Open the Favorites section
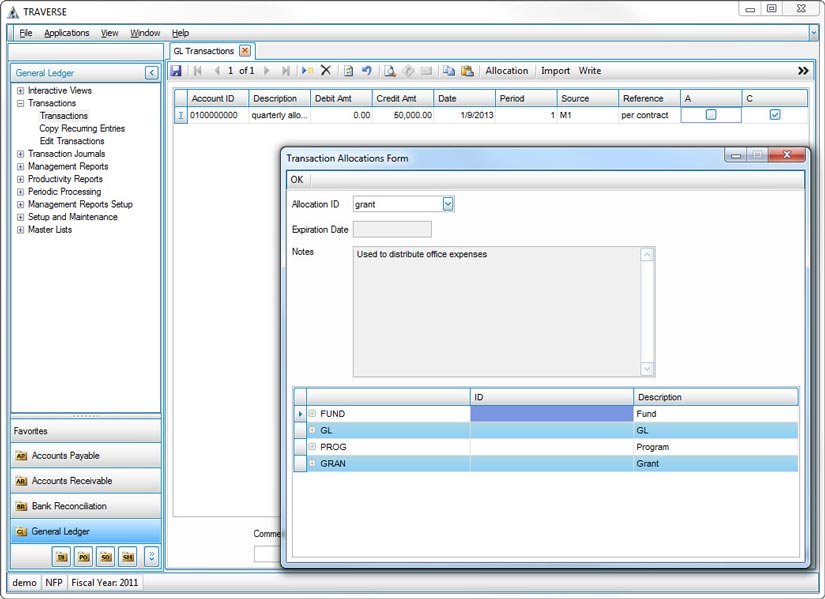Screen dimensions: 825x599 [x=86, y=431]
